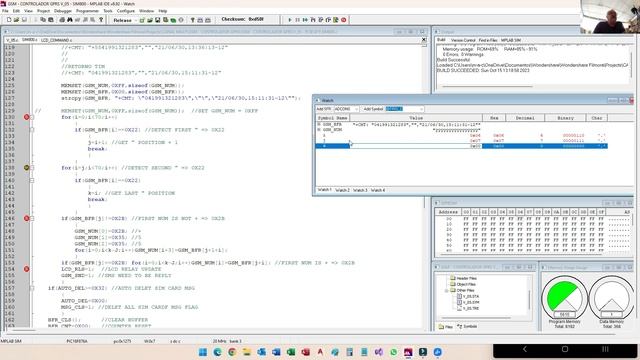
Task: Switch to the Watch 2 tab
Action: tap(342, 190)
